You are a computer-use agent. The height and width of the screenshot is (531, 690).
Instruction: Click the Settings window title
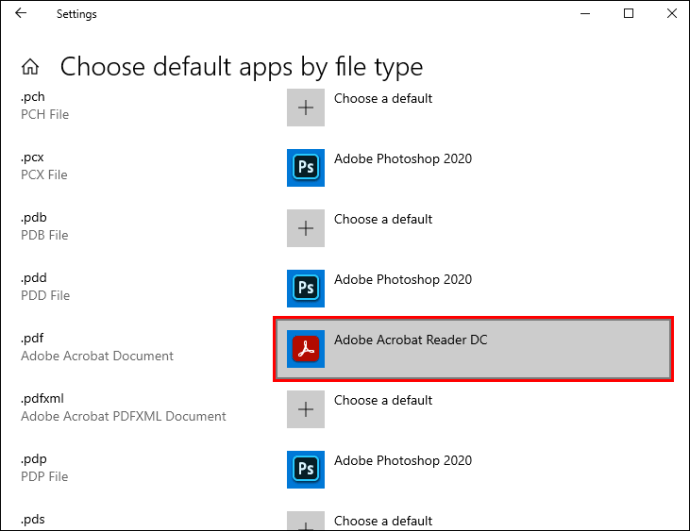77,14
